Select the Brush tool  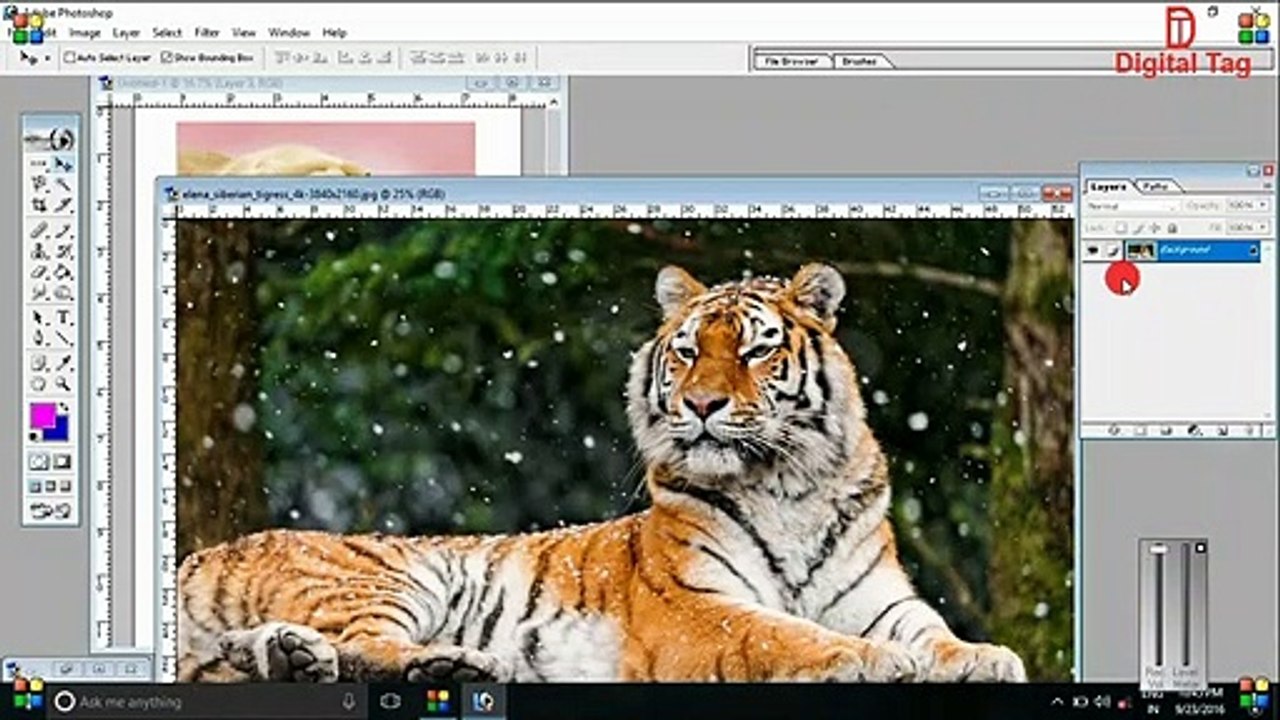(x=63, y=230)
